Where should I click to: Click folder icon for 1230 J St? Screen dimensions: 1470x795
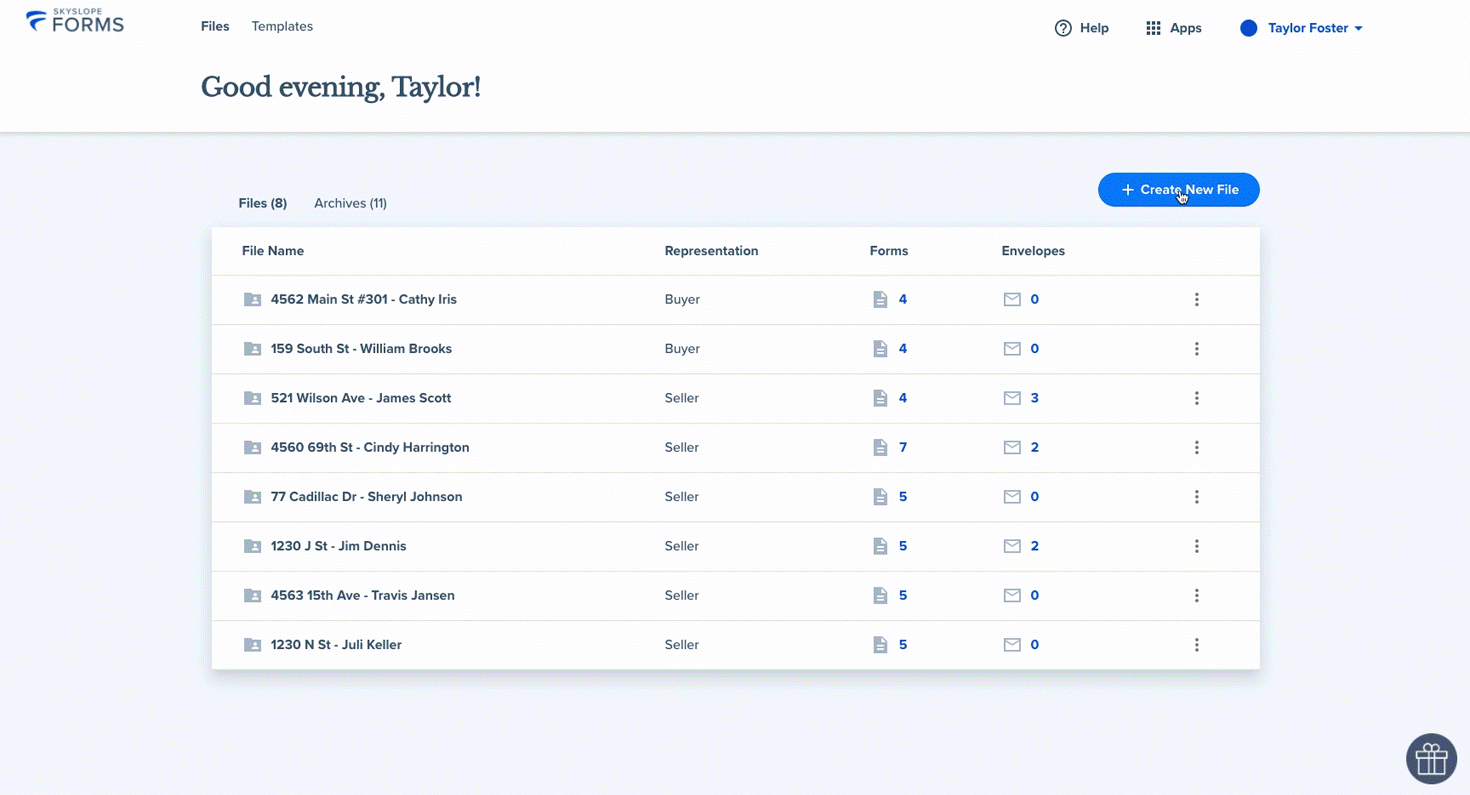pyautogui.click(x=252, y=546)
